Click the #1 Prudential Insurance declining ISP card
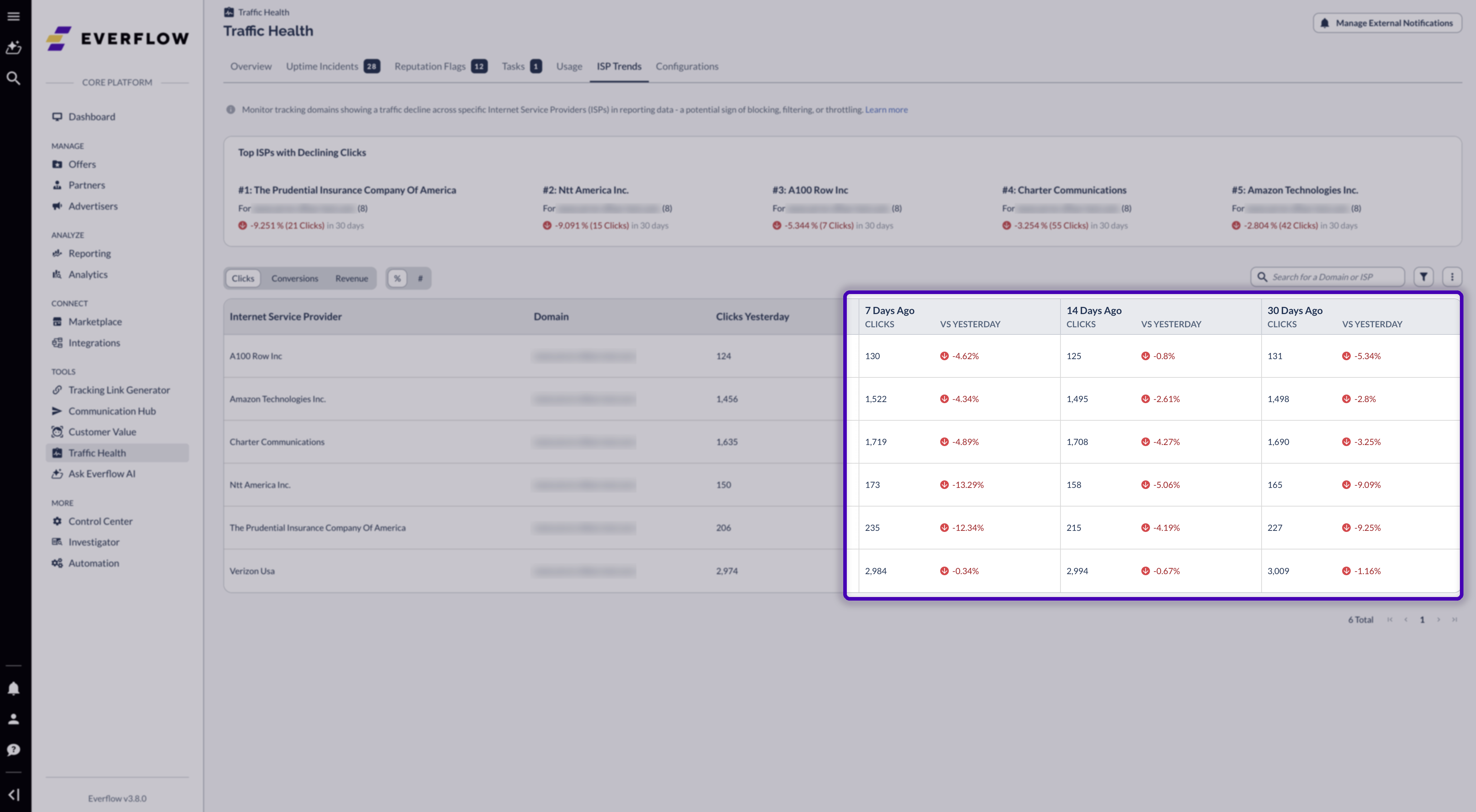 (x=347, y=207)
